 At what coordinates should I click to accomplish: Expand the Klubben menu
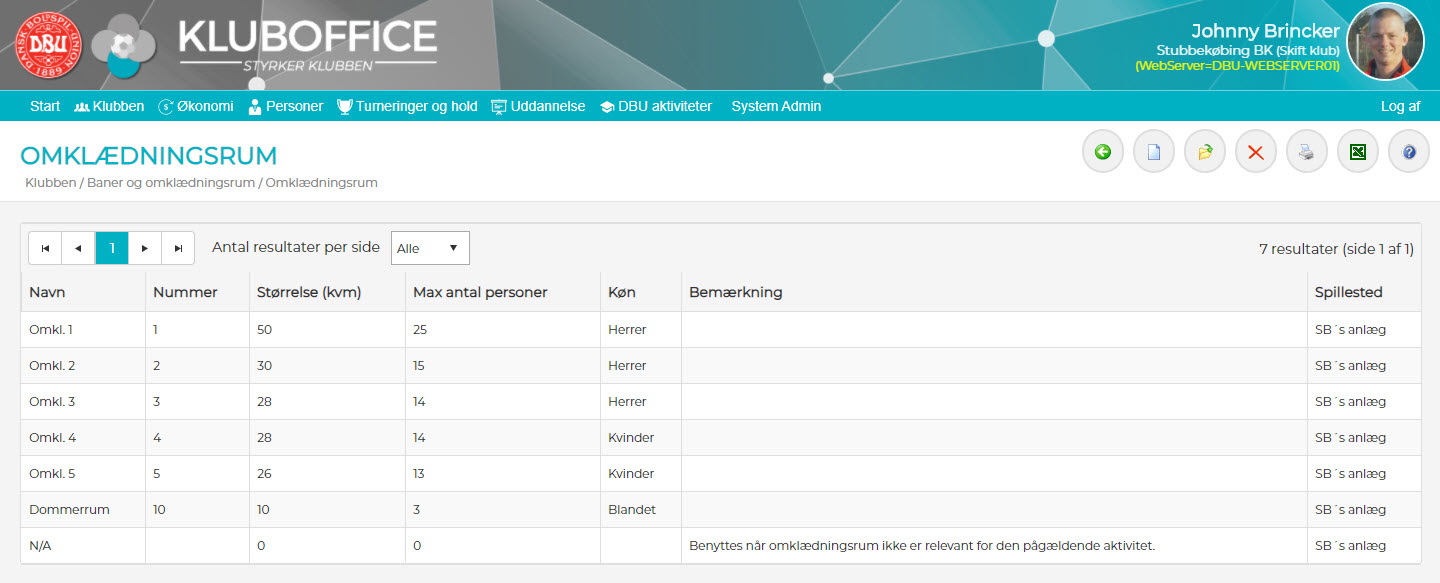(x=109, y=106)
